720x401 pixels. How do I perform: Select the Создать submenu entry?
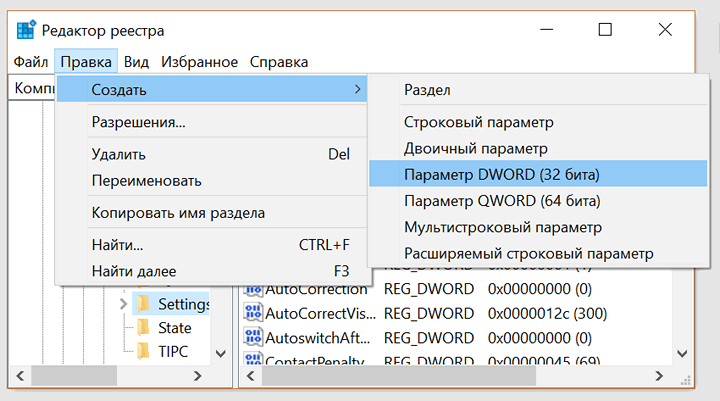pos(211,89)
